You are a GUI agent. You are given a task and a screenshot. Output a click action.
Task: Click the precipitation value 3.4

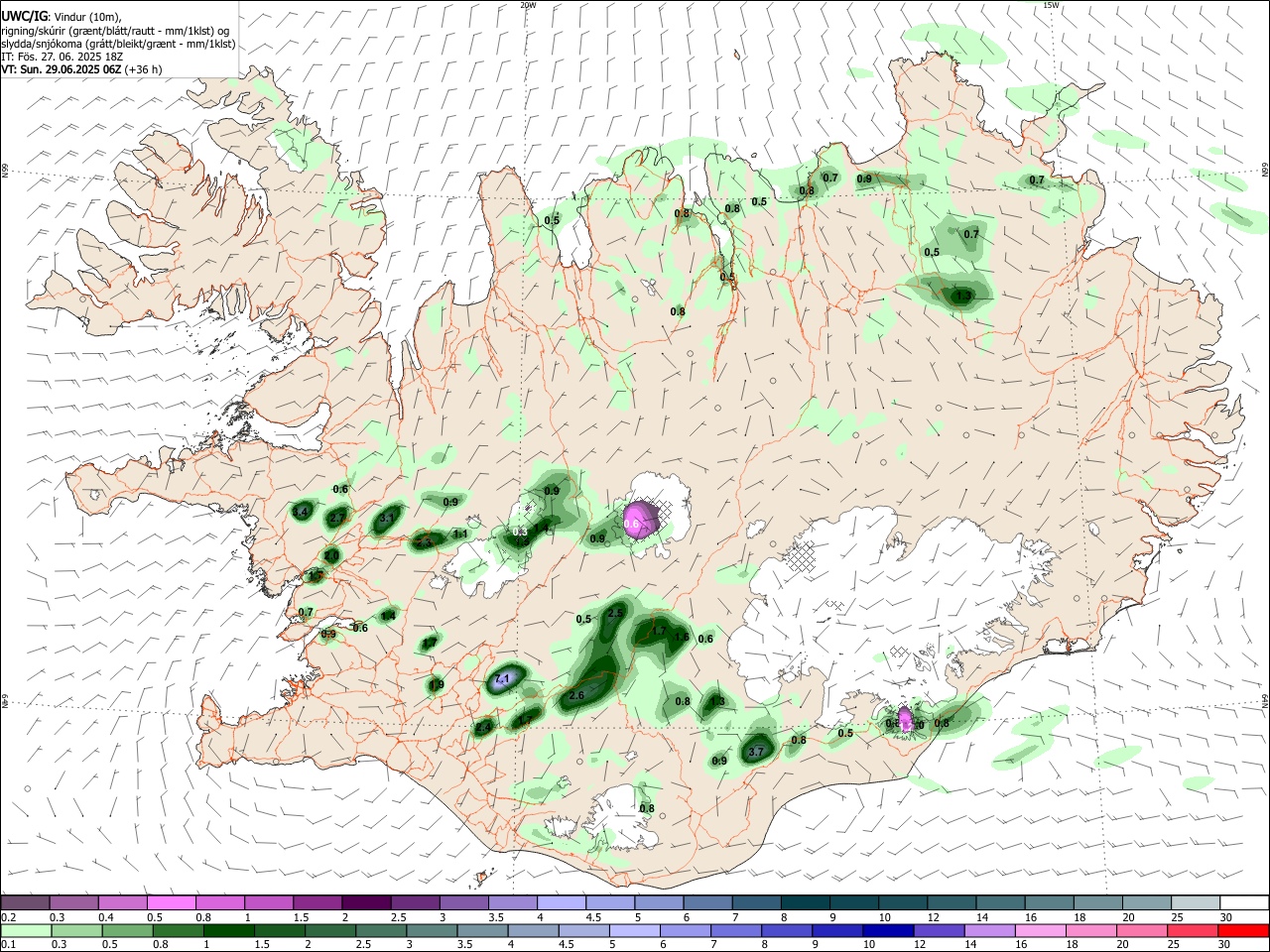tap(302, 512)
